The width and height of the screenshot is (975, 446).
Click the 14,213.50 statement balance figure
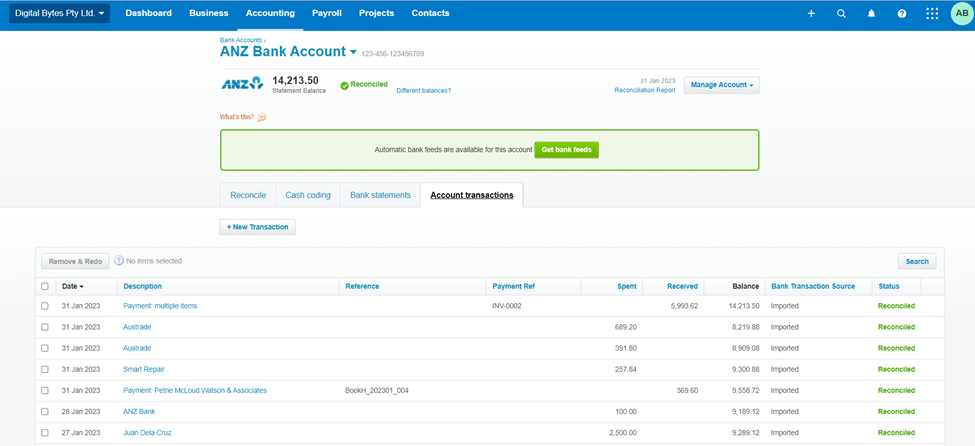point(295,80)
